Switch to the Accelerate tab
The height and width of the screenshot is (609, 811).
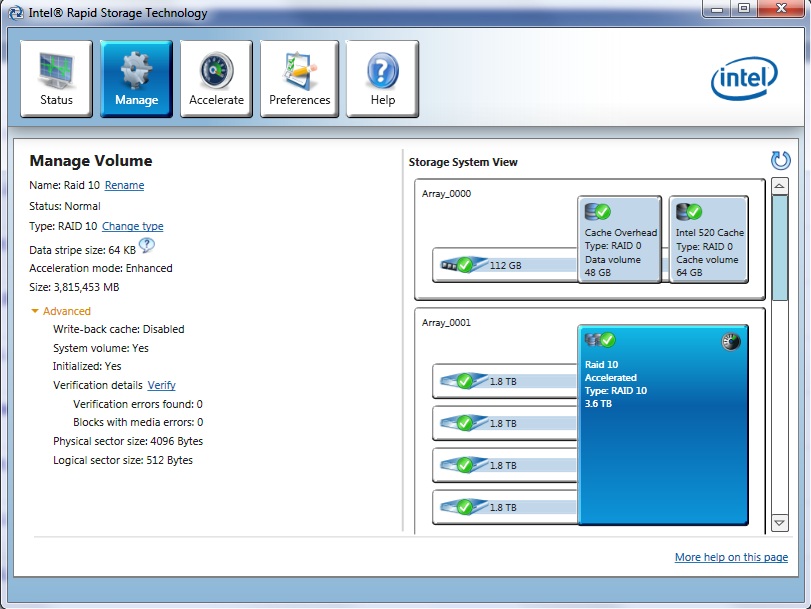click(x=216, y=79)
